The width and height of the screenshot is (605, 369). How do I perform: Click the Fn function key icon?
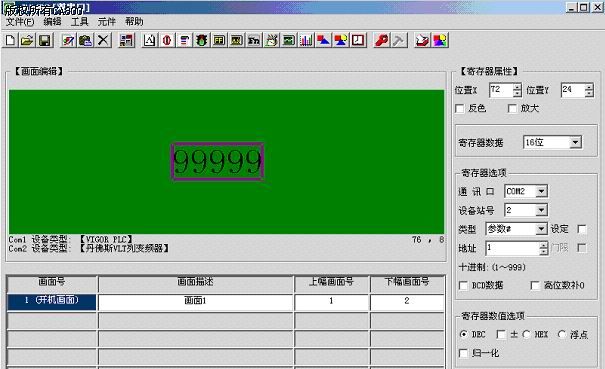[x=253, y=41]
